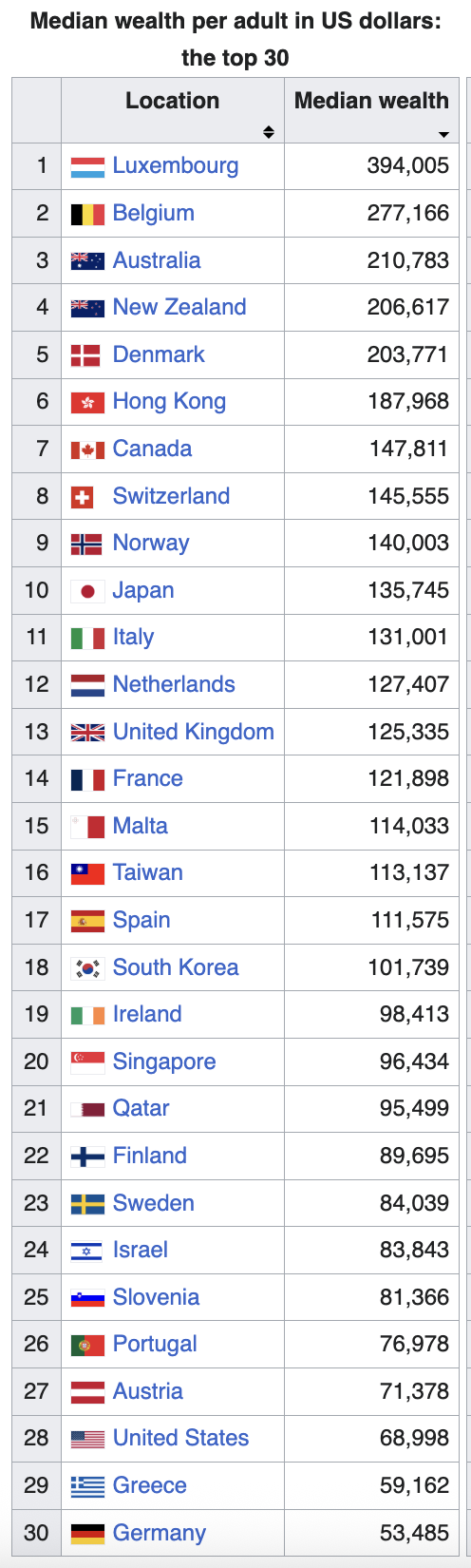Open the Singapore link
Screen dimensions: 471x1568
click(164, 1061)
